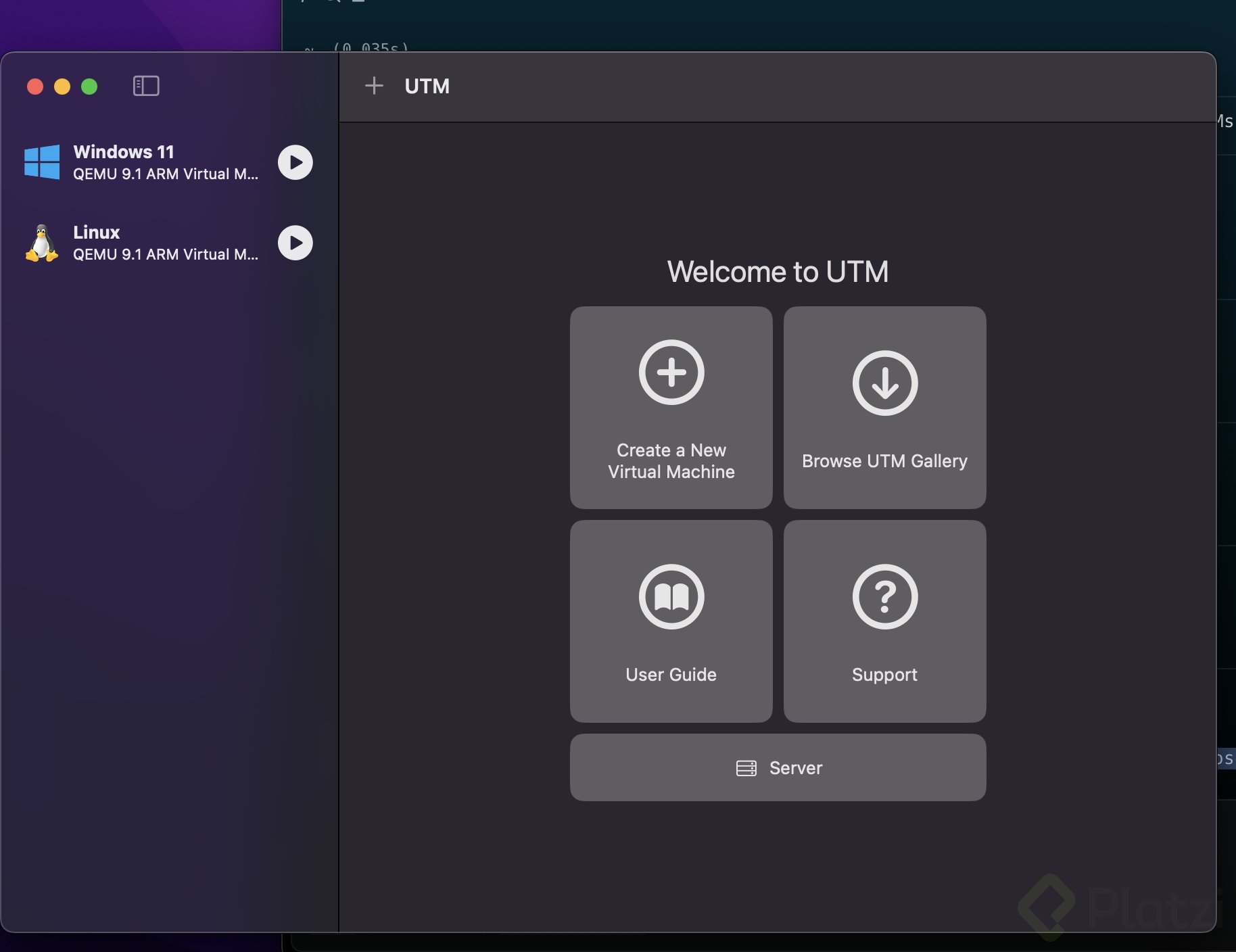This screenshot has width=1236, height=952.
Task: Start the Windows 11 virtual machine
Action: click(295, 162)
